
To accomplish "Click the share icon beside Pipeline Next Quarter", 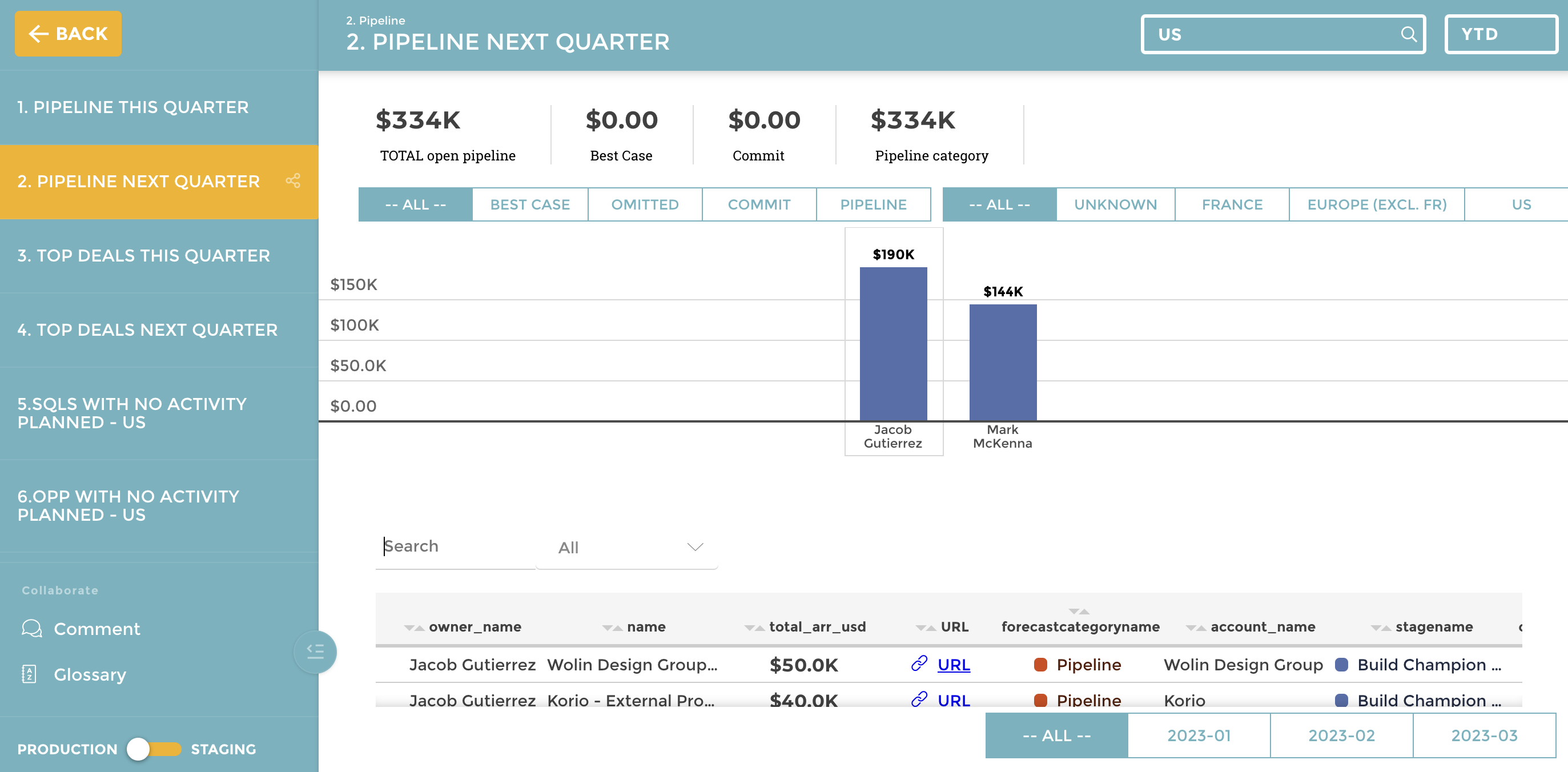I will (x=293, y=181).
